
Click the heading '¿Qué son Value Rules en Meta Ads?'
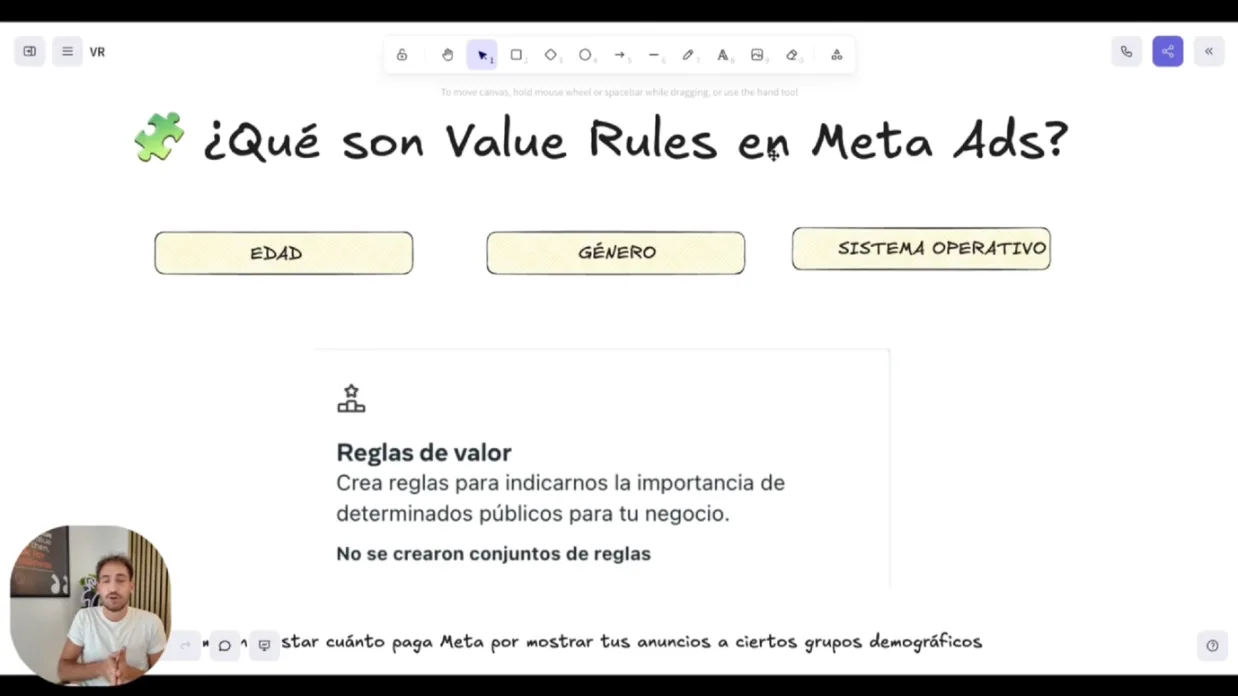[x=636, y=140]
